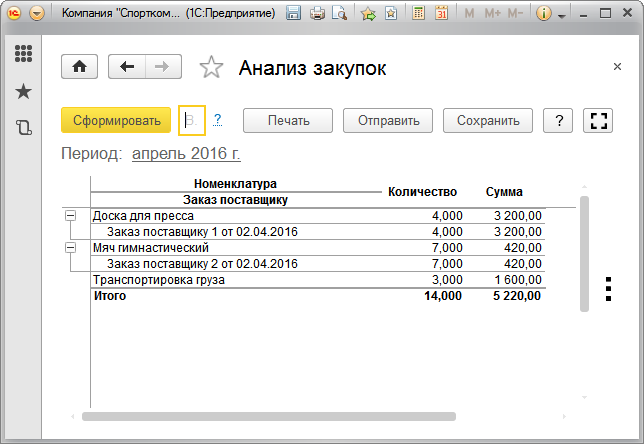The width and height of the screenshot is (644, 444).
Task: Navigate forward with right arrow
Action: (x=163, y=67)
